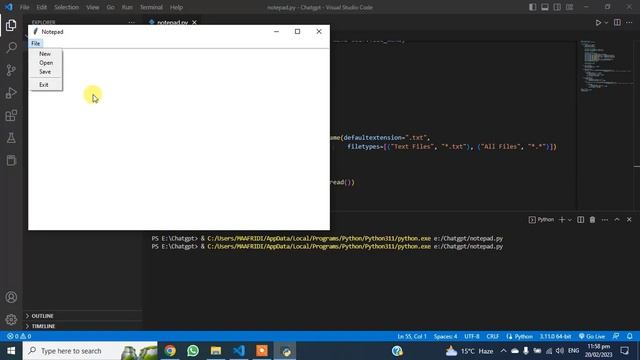Open dropdown next to run button
640x360 pixels.
click(x=606, y=22)
